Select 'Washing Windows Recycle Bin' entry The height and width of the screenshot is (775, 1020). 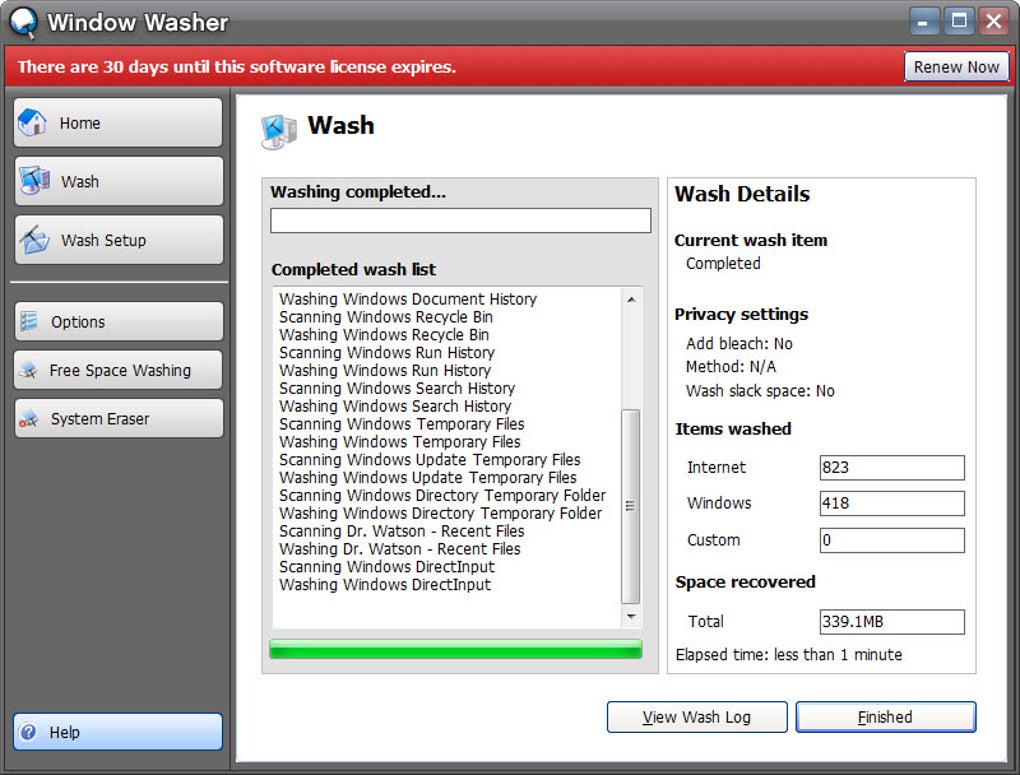coord(384,334)
